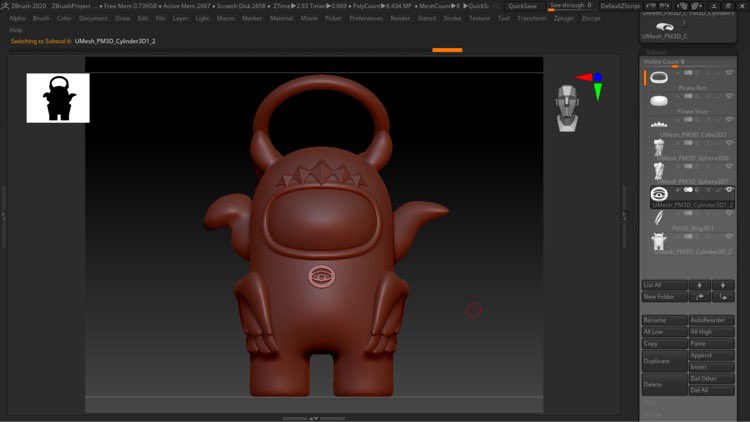Open the Preferences menu
This screenshot has width=750, height=422.
click(x=366, y=18)
